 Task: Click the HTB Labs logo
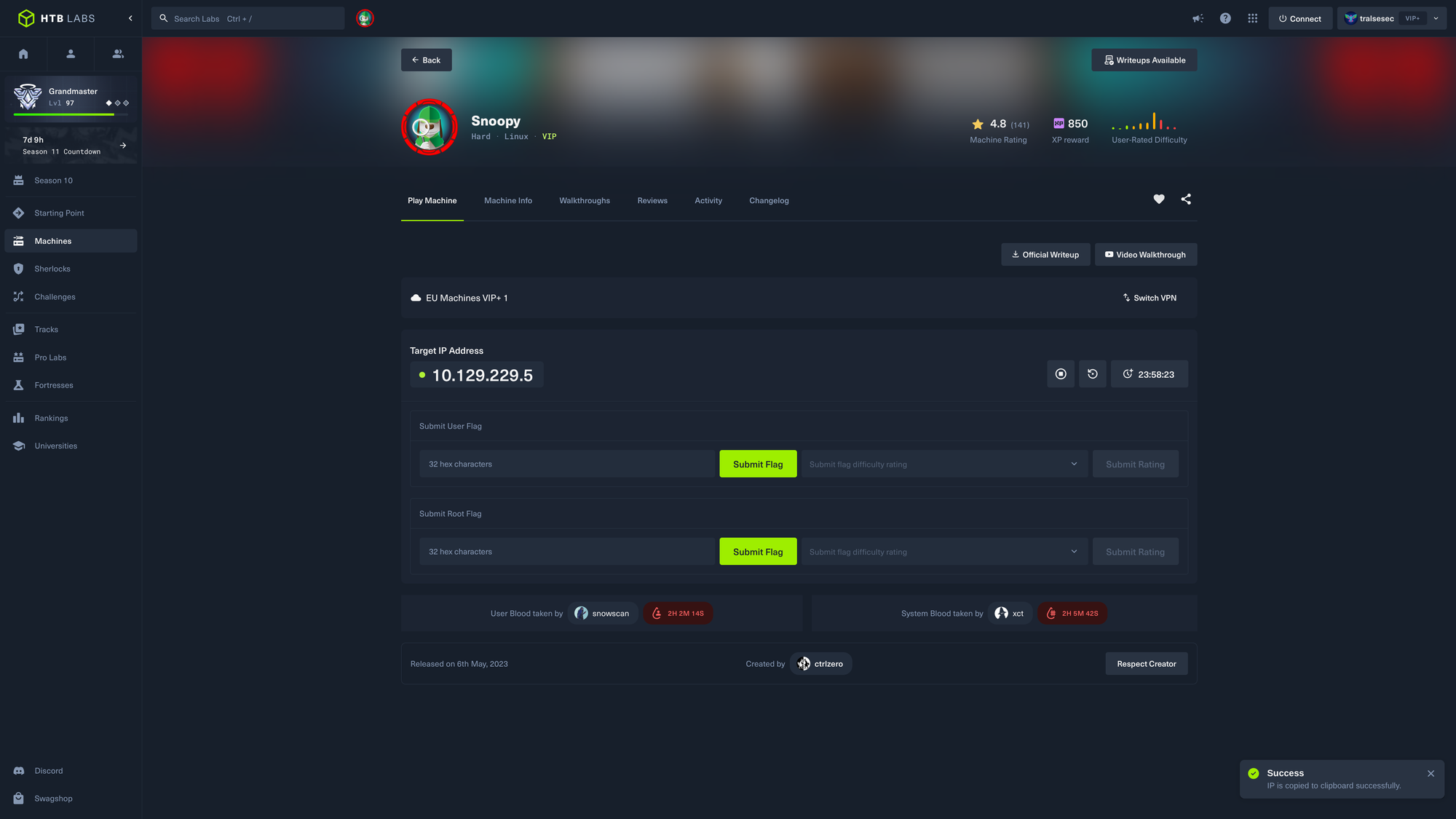point(57,18)
